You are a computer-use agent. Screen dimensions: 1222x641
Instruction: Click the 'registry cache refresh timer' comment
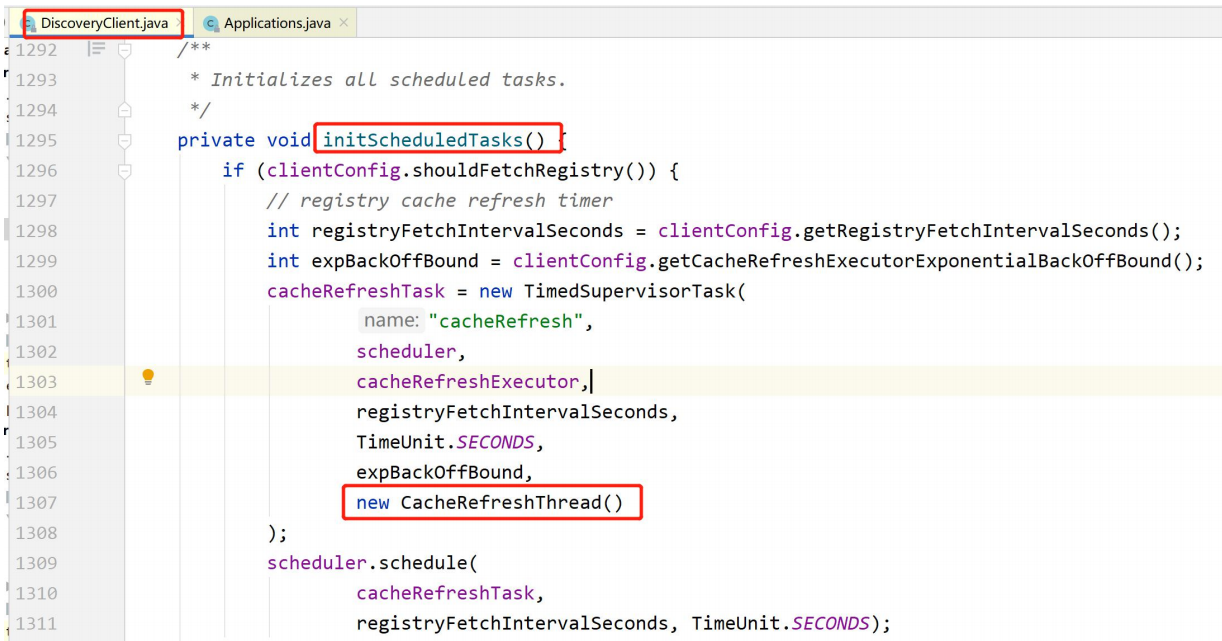[440, 201]
